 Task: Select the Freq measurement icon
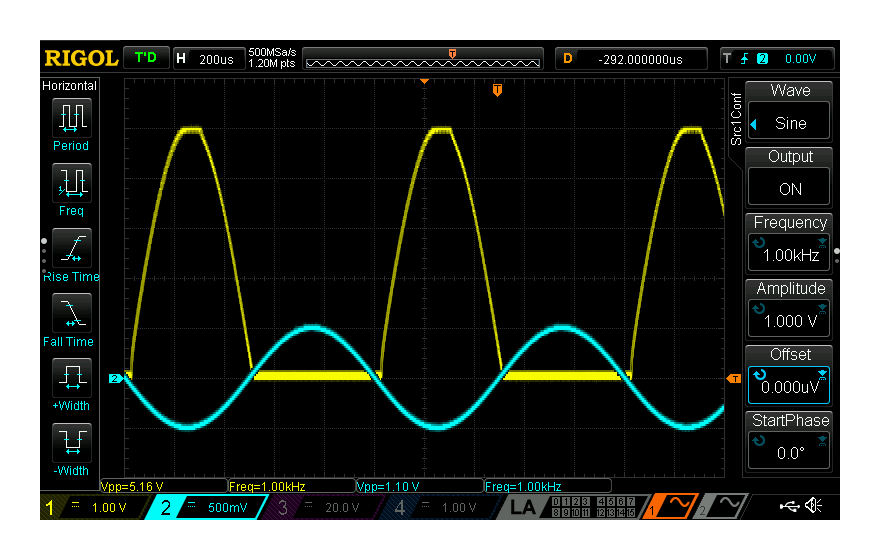pyautogui.click(x=71, y=183)
